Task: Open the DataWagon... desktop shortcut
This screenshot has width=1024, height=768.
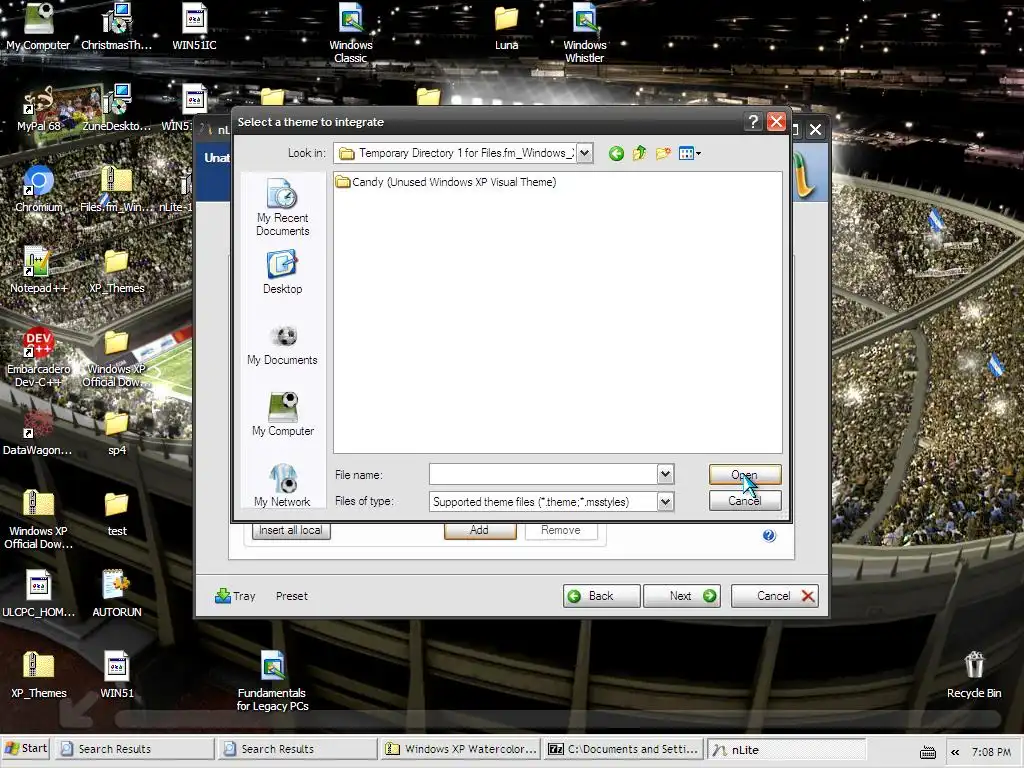Action: click(x=38, y=432)
